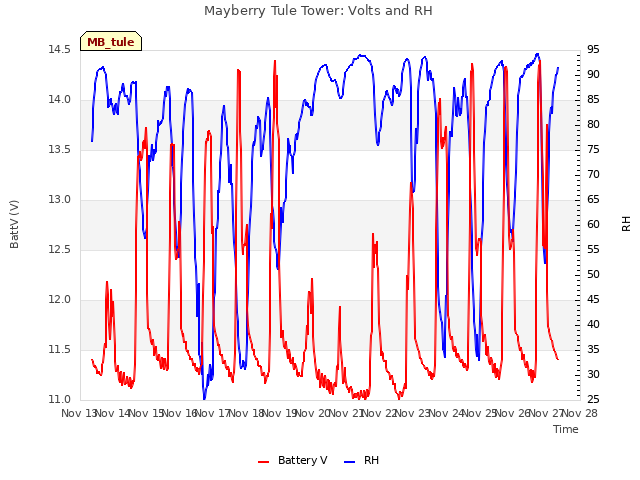Click the 90 right axis value
The height and width of the screenshot is (480, 640).
(x=593, y=74)
